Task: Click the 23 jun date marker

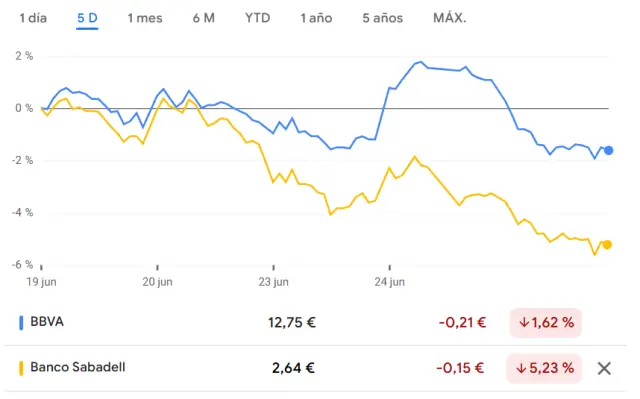Action: (273, 282)
